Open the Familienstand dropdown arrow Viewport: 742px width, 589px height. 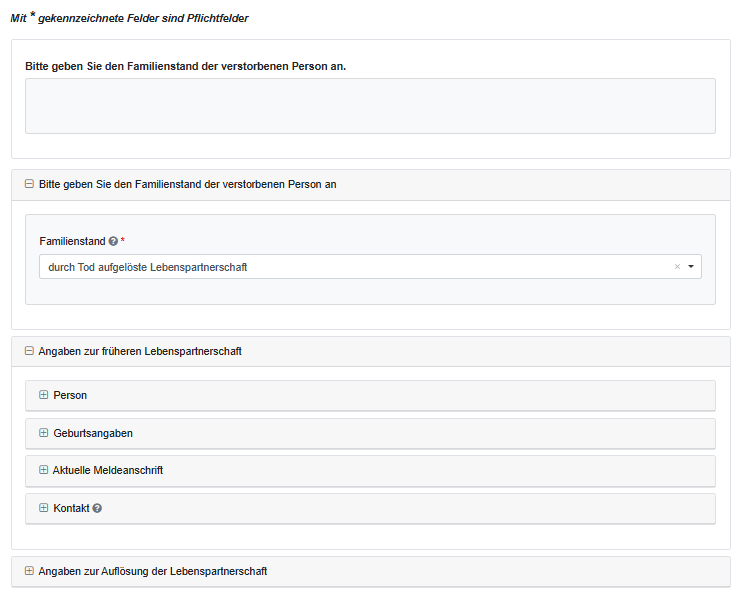(x=691, y=267)
